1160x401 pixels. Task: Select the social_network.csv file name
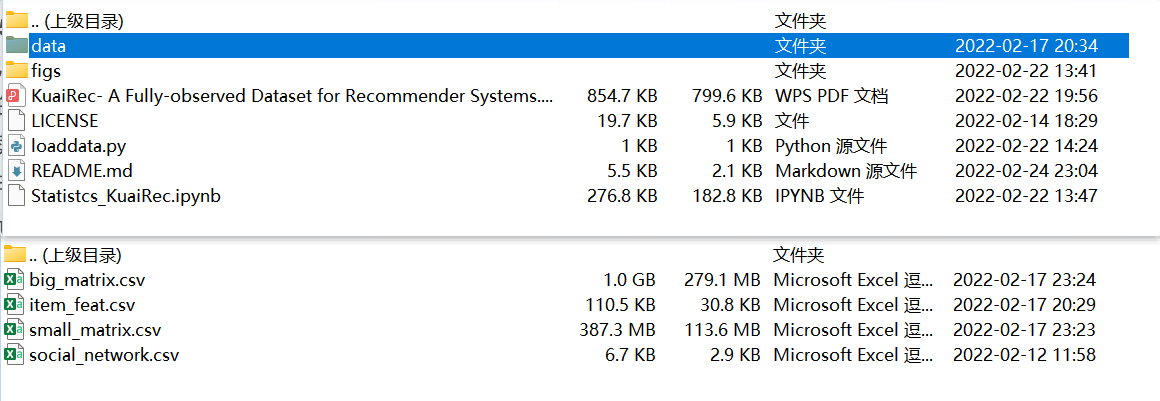(x=104, y=356)
